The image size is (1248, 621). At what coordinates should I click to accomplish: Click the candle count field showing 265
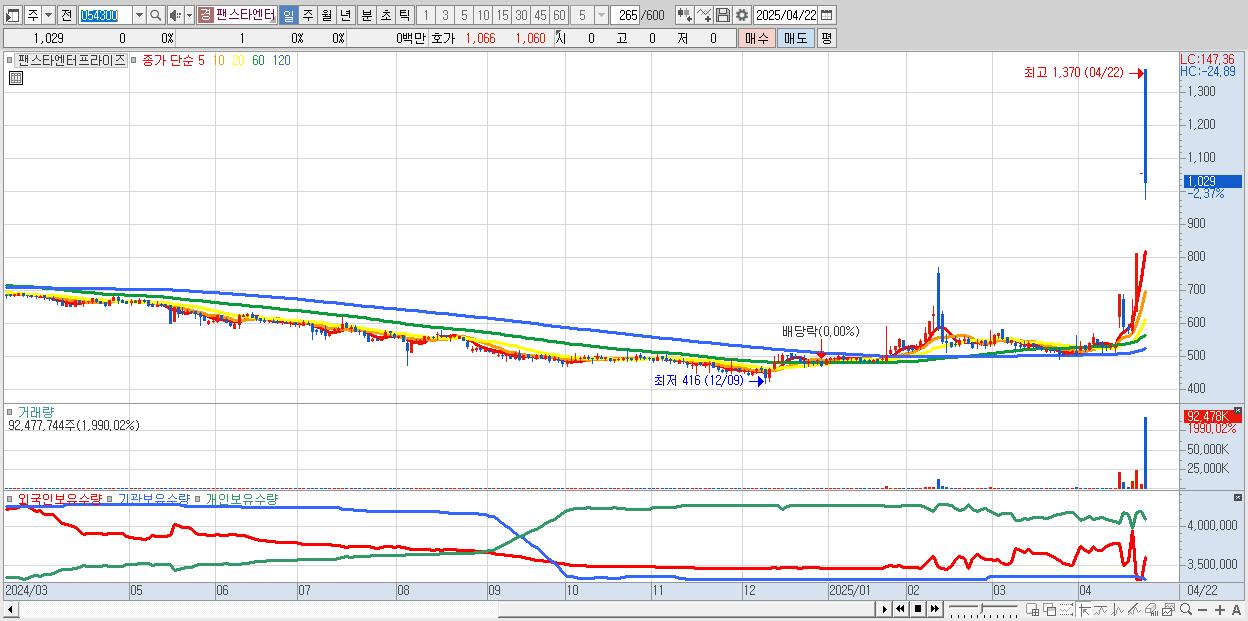pyautogui.click(x=625, y=15)
